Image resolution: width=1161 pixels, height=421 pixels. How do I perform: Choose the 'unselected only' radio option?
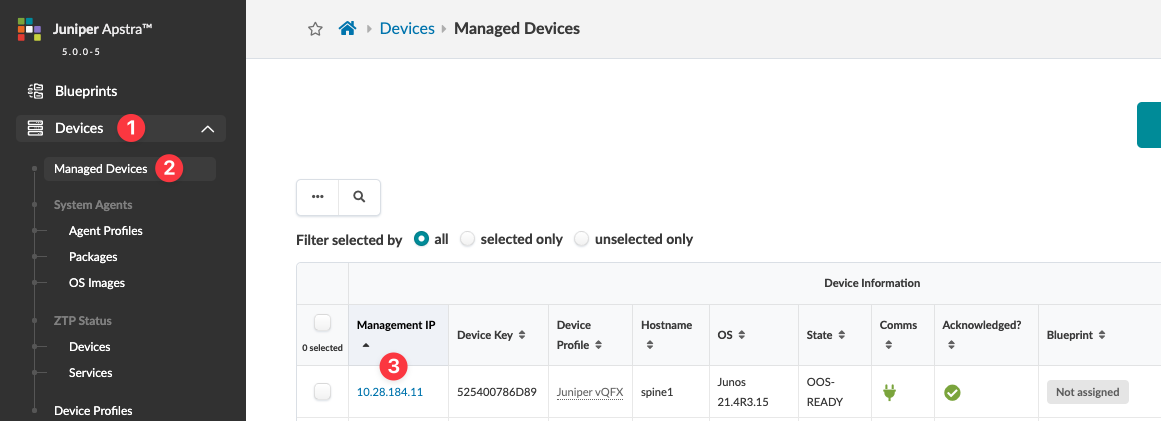point(581,239)
